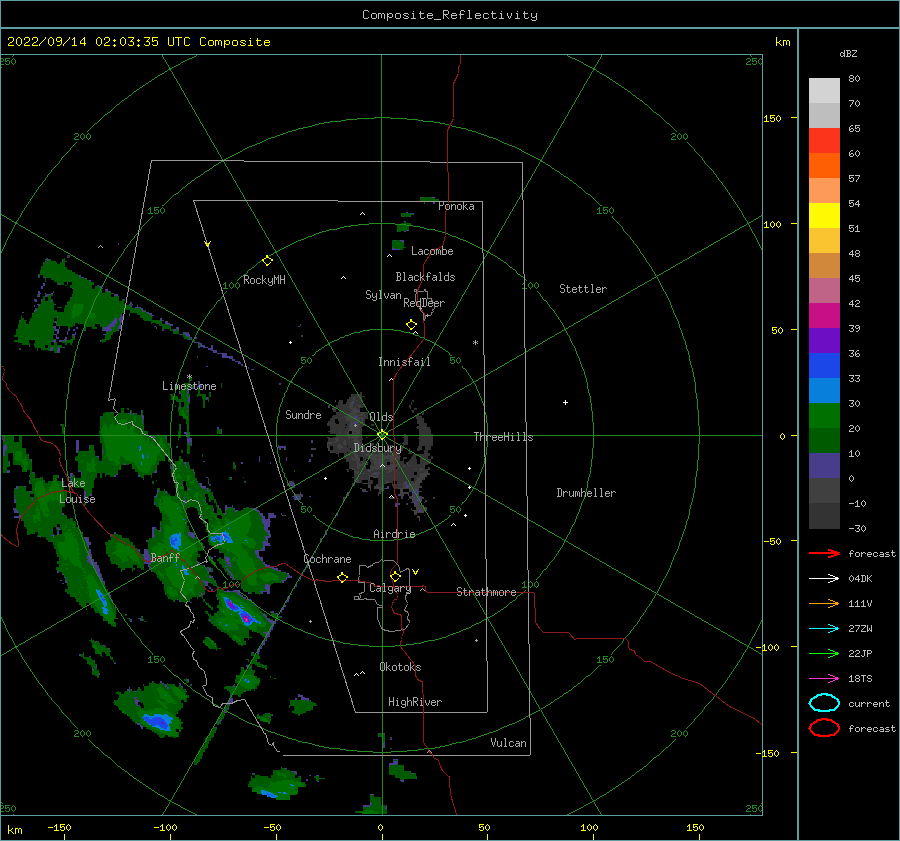Click the Olds label

[381, 416]
